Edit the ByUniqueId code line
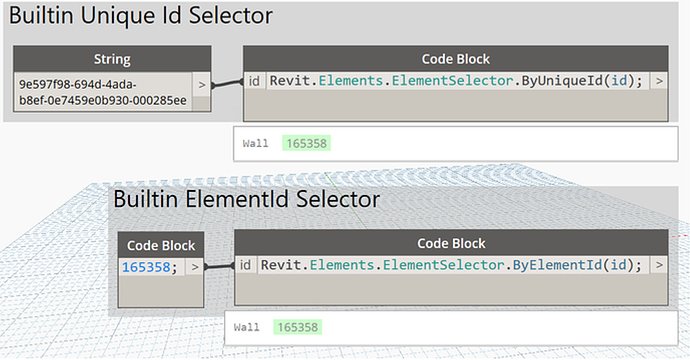Screen dimensions: 690x360 click(x=457, y=81)
